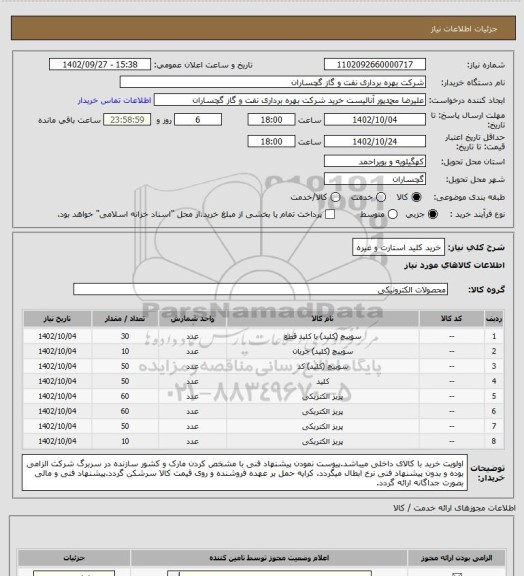Select row 1 item سوییچ (کلید) یا کلید قطع
This screenshot has width=524, height=576.
click(323, 336)
